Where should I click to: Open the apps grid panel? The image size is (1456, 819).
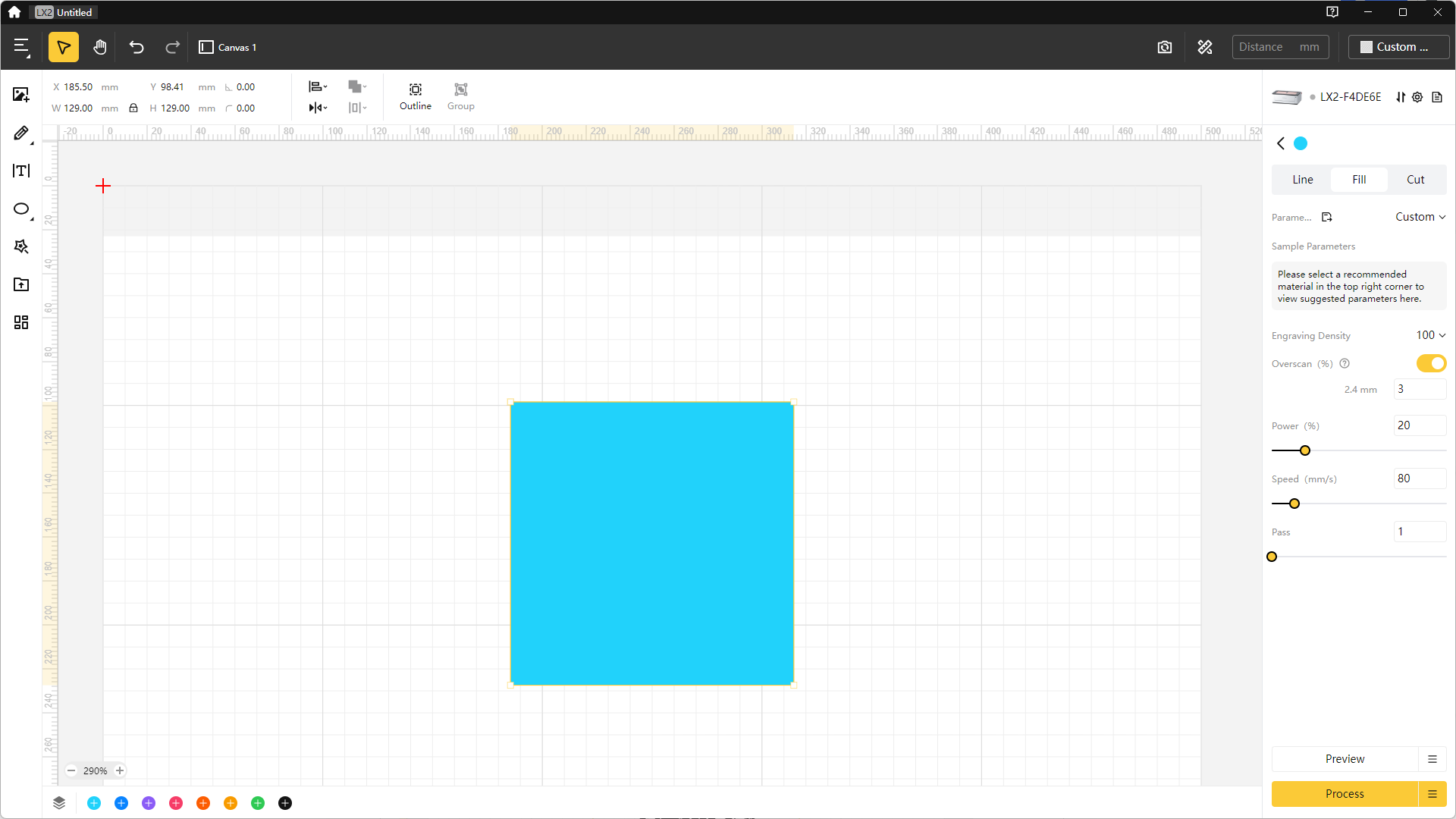[x=21, y=322]
